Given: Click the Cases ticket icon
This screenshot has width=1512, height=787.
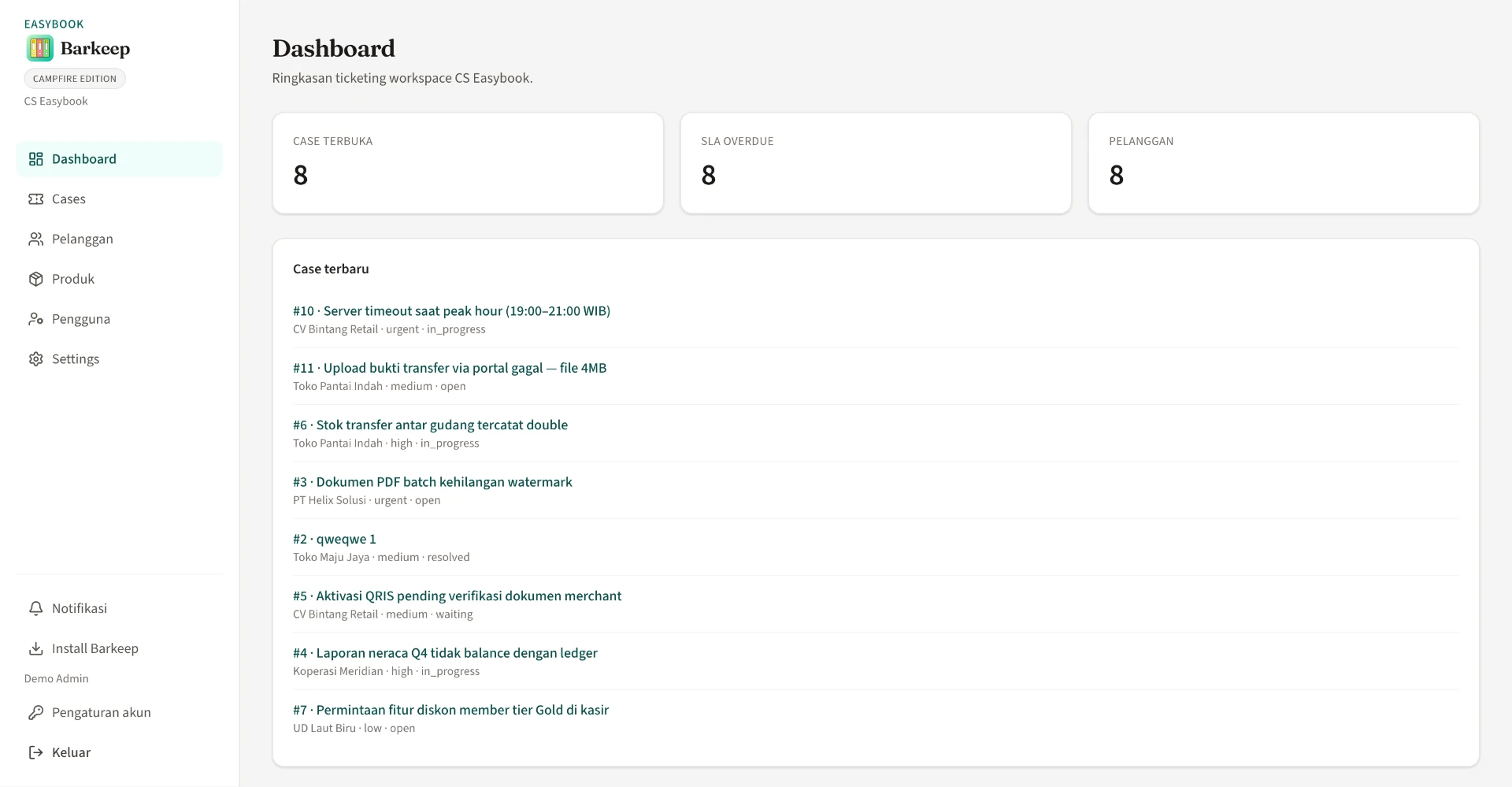Looking at the screenshot, I should (x=35, y=199).
